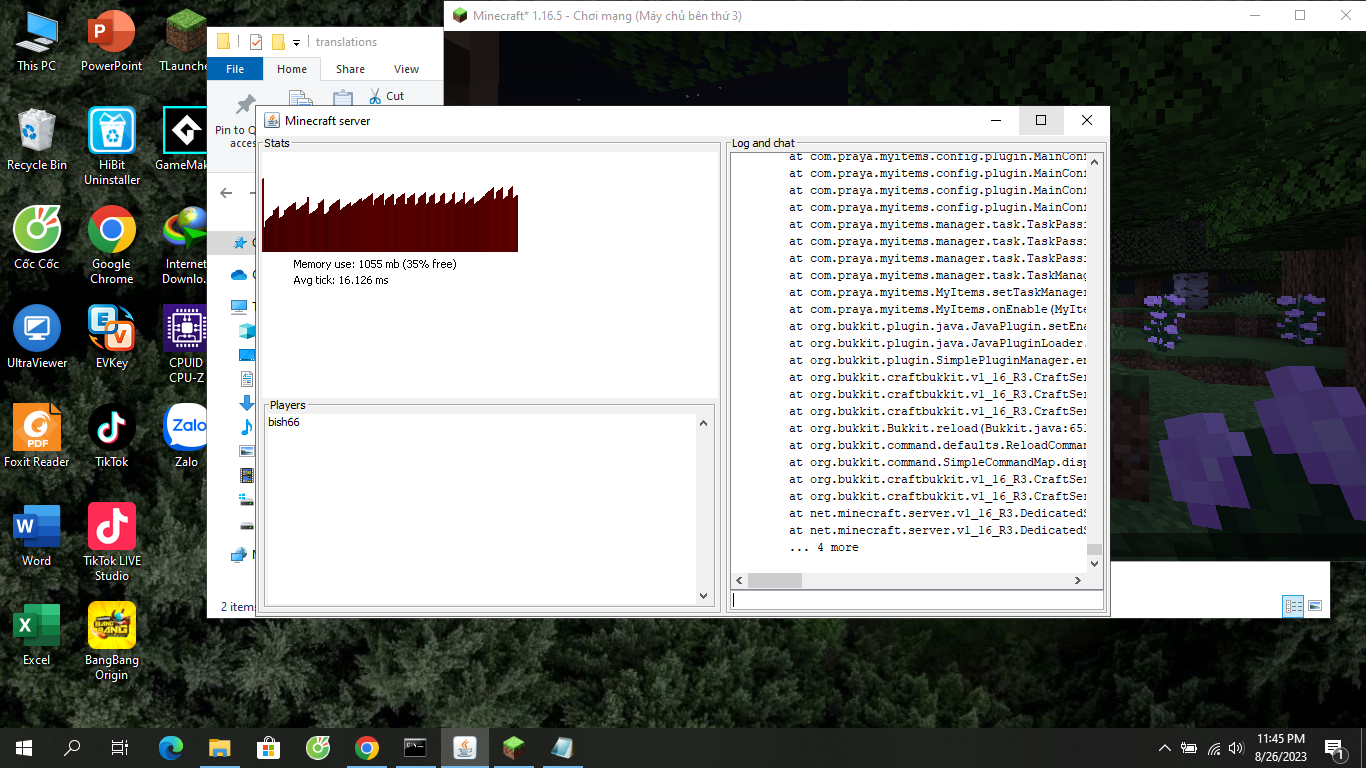Screen dimensions: 1366x768
Task: Click Properties icon in Explorer quick access toolbar
Action: [x=256, y=42]
